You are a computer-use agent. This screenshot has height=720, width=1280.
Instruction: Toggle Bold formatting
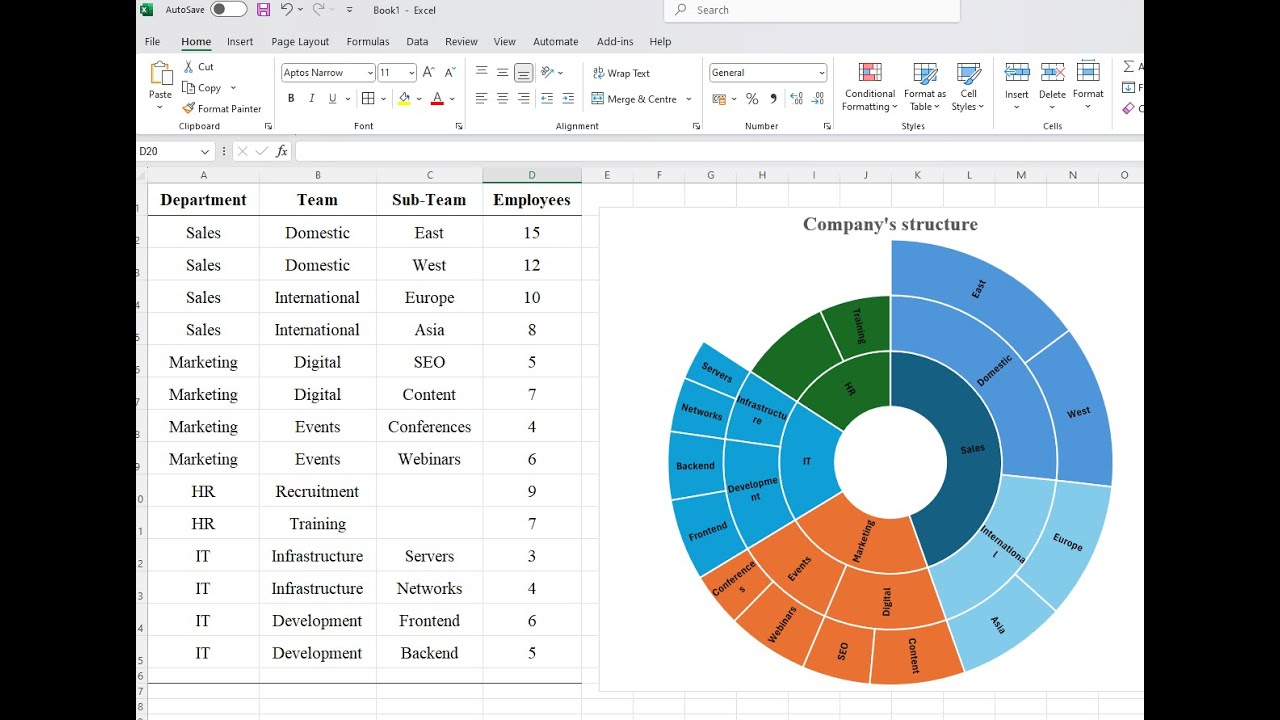(x=291, y=98)
